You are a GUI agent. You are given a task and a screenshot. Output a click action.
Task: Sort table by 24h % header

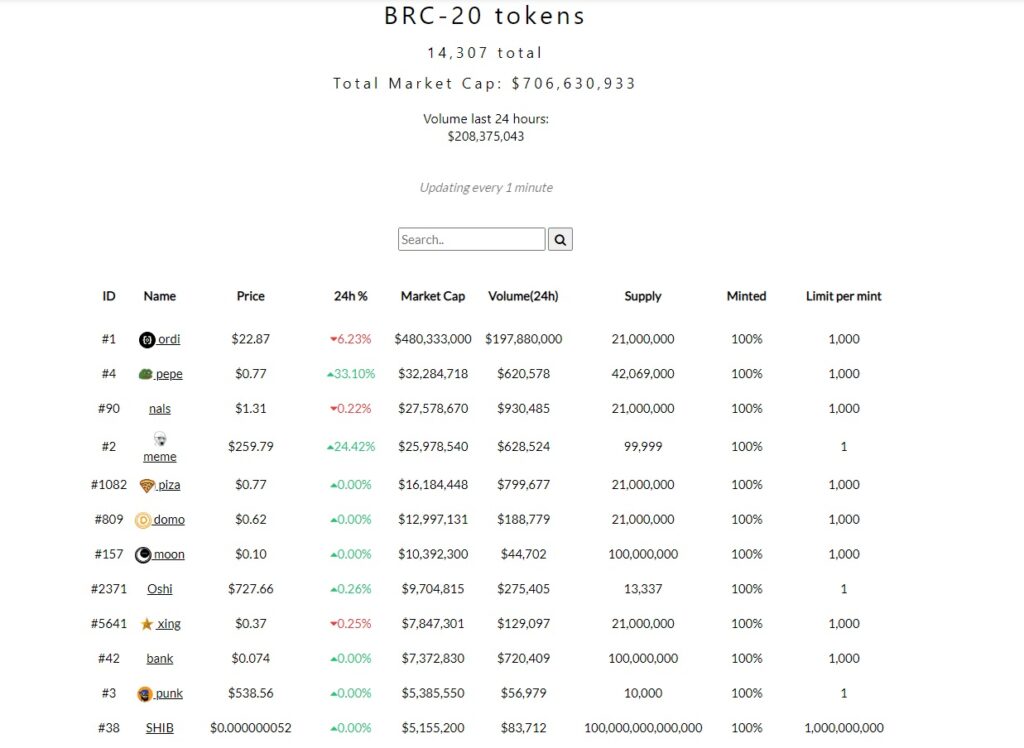[351, 296]
